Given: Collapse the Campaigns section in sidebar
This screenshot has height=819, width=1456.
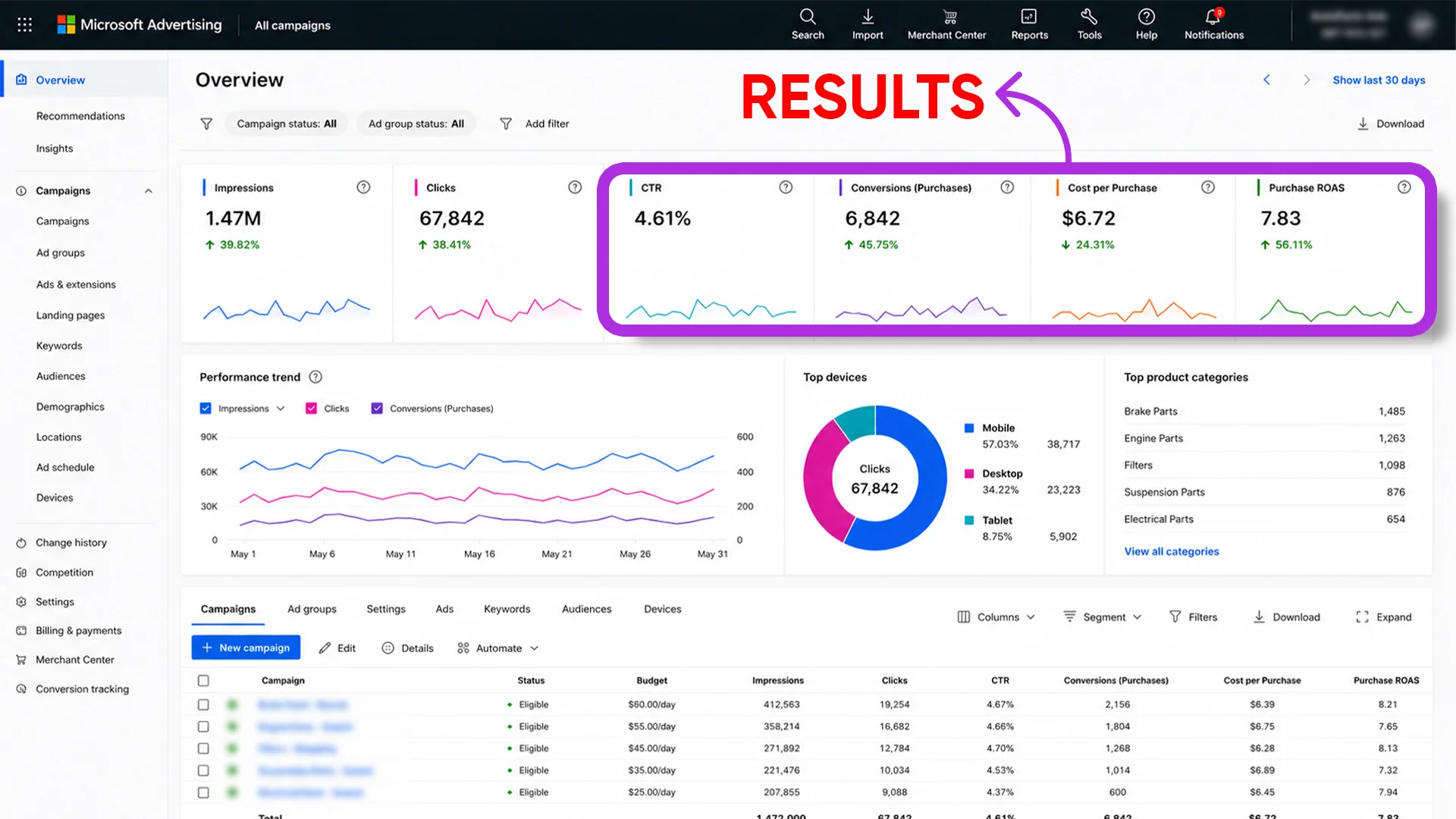Looking at the screenshot, I should [149, 190].
